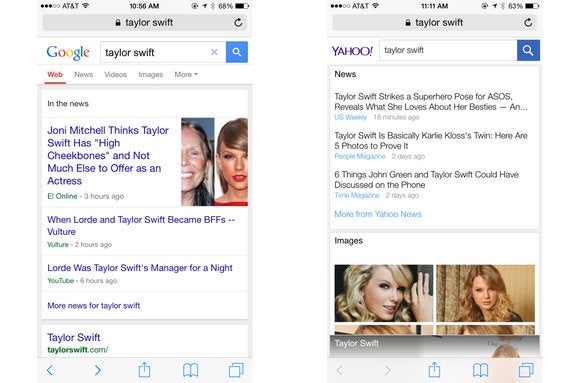Open the Joni Mitchell Thinks Taylor Swift headline
Screen dimensions: 580x383
(108, 155)
